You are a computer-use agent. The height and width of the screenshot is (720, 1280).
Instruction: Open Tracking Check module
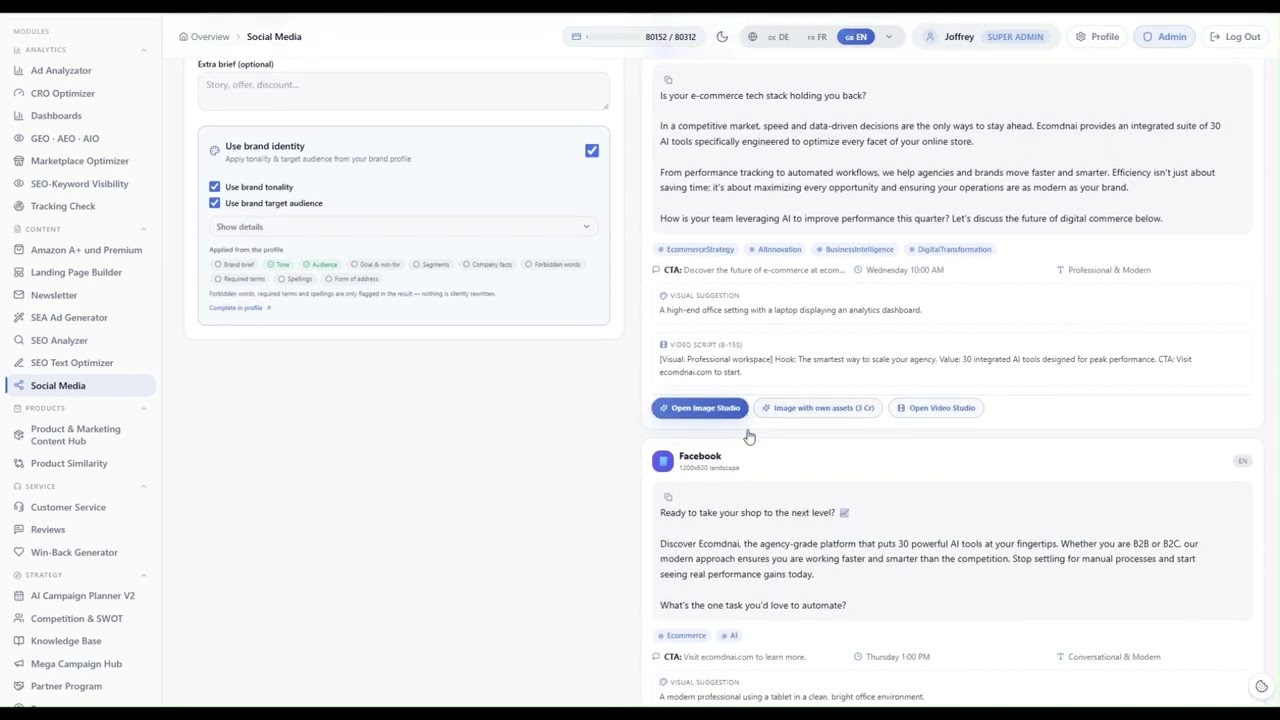tap(62, 206)
